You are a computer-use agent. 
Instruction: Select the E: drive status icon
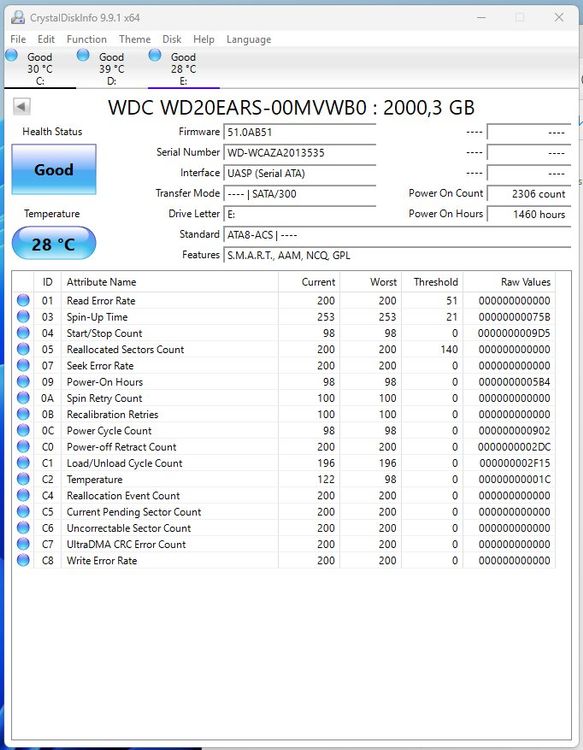[155, 55]
